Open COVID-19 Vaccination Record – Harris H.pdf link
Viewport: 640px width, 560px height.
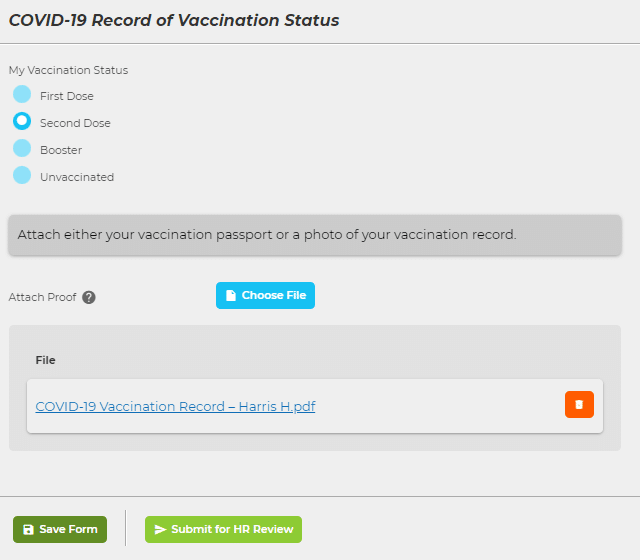coord(175,407)
